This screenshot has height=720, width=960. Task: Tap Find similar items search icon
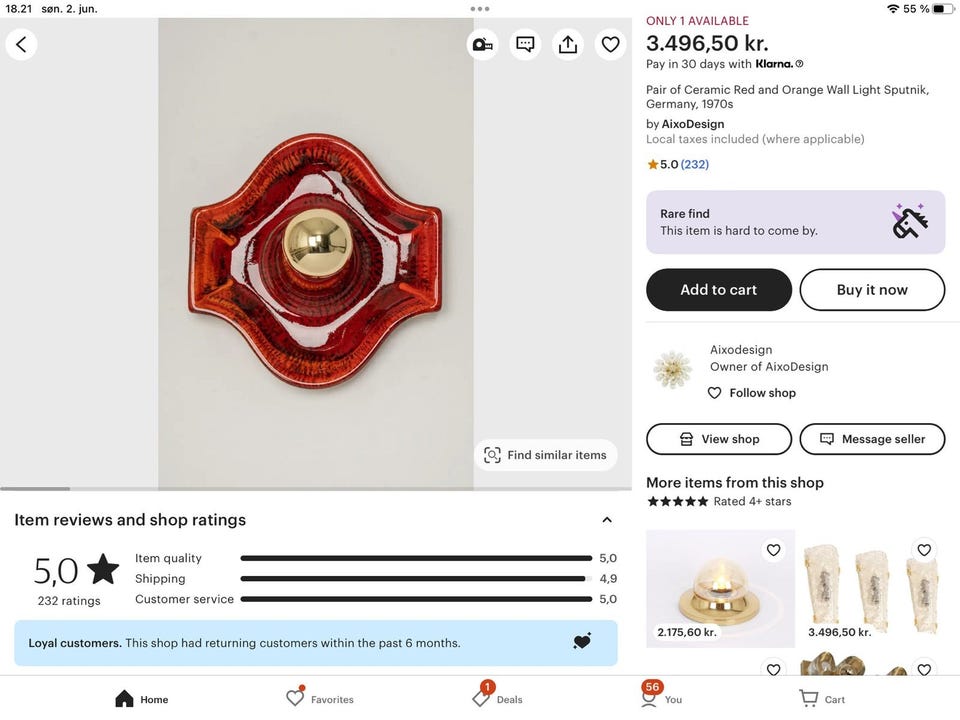(492, 455)
